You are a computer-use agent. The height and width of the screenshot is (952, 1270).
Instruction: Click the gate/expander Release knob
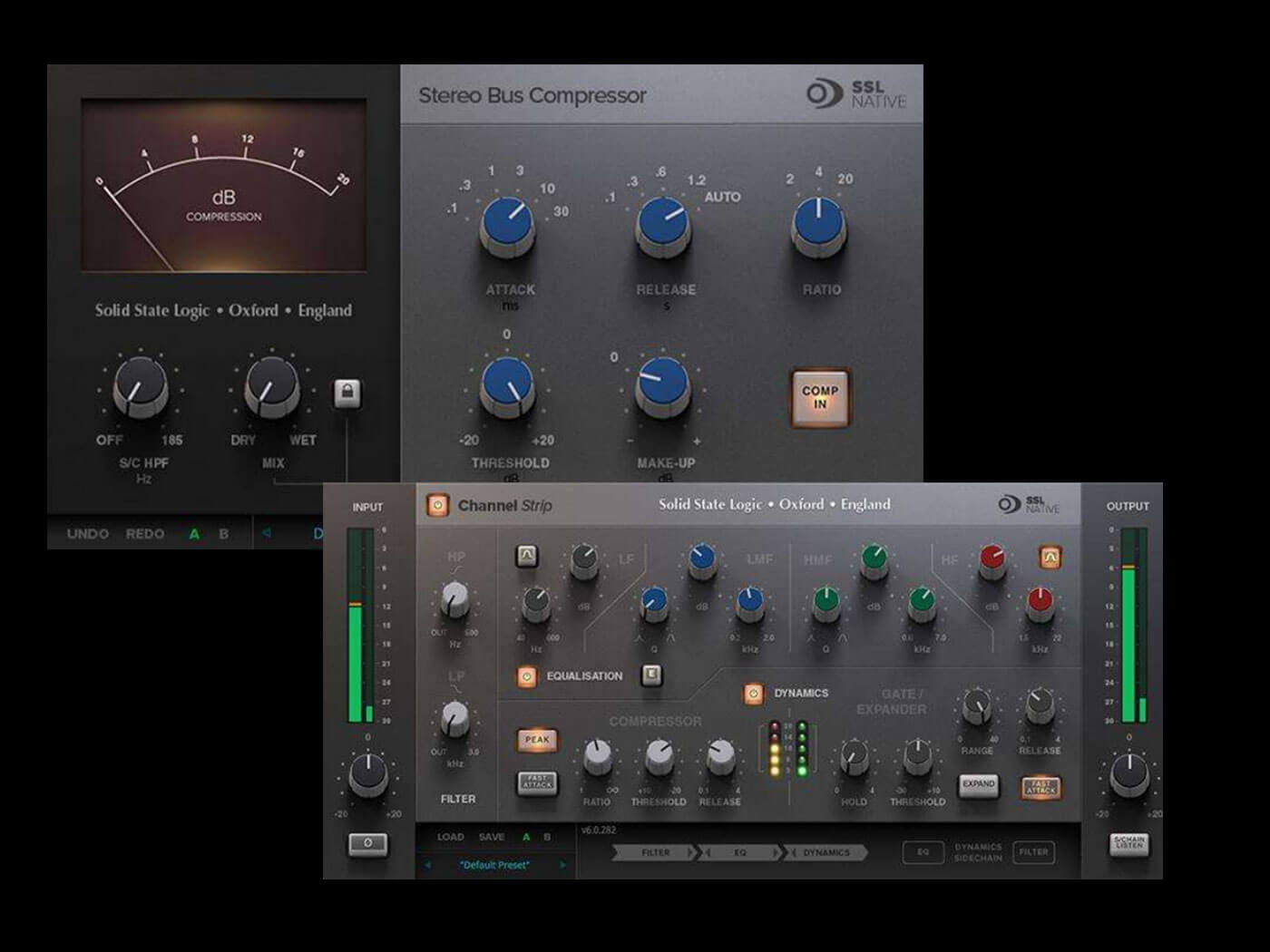pos(1040,706)
